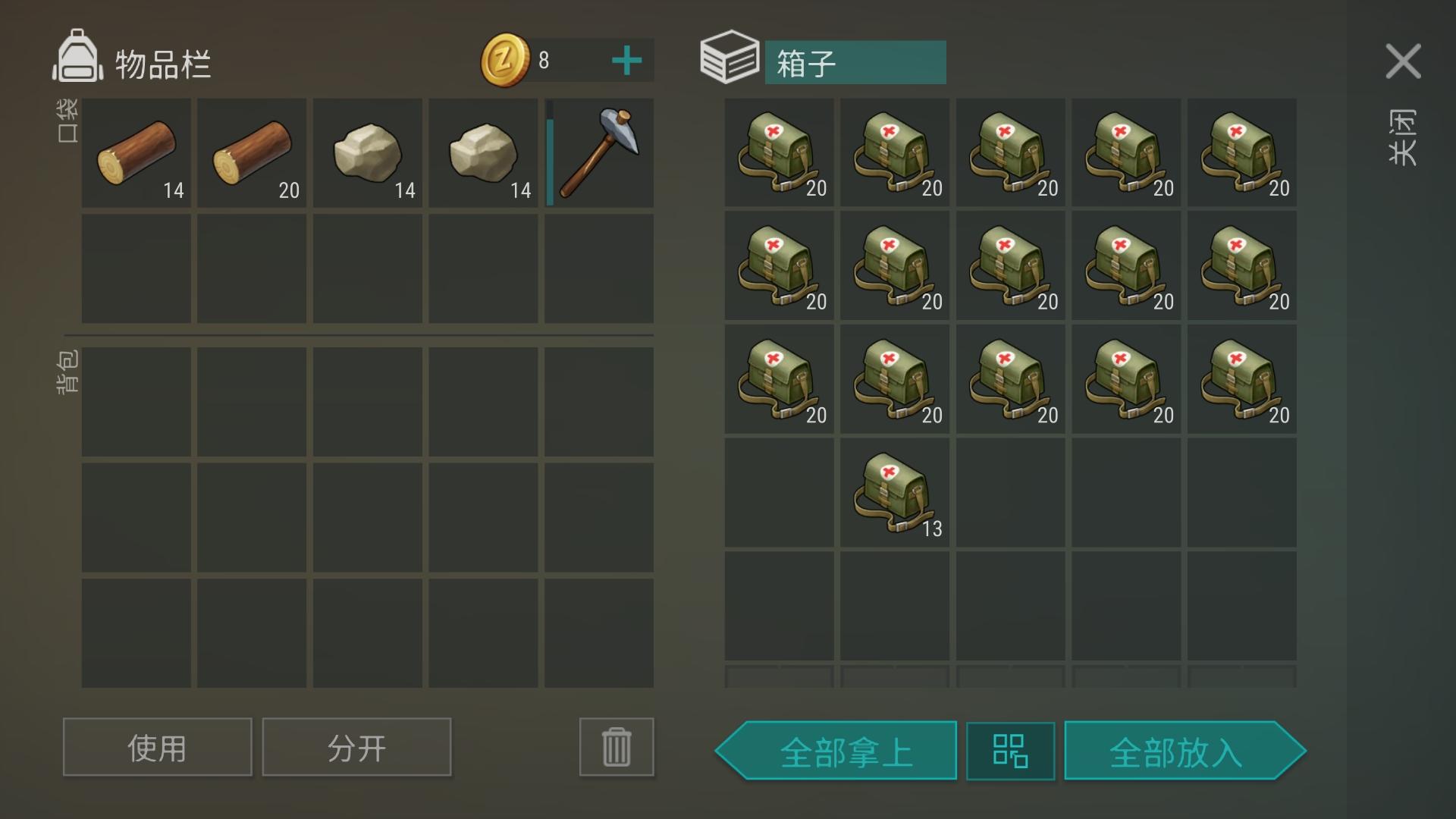Image resolution: width=1456 pixels, height=819 pixels.
Task: Click the gold Z coin icon
Action: (x=505, y=60)
